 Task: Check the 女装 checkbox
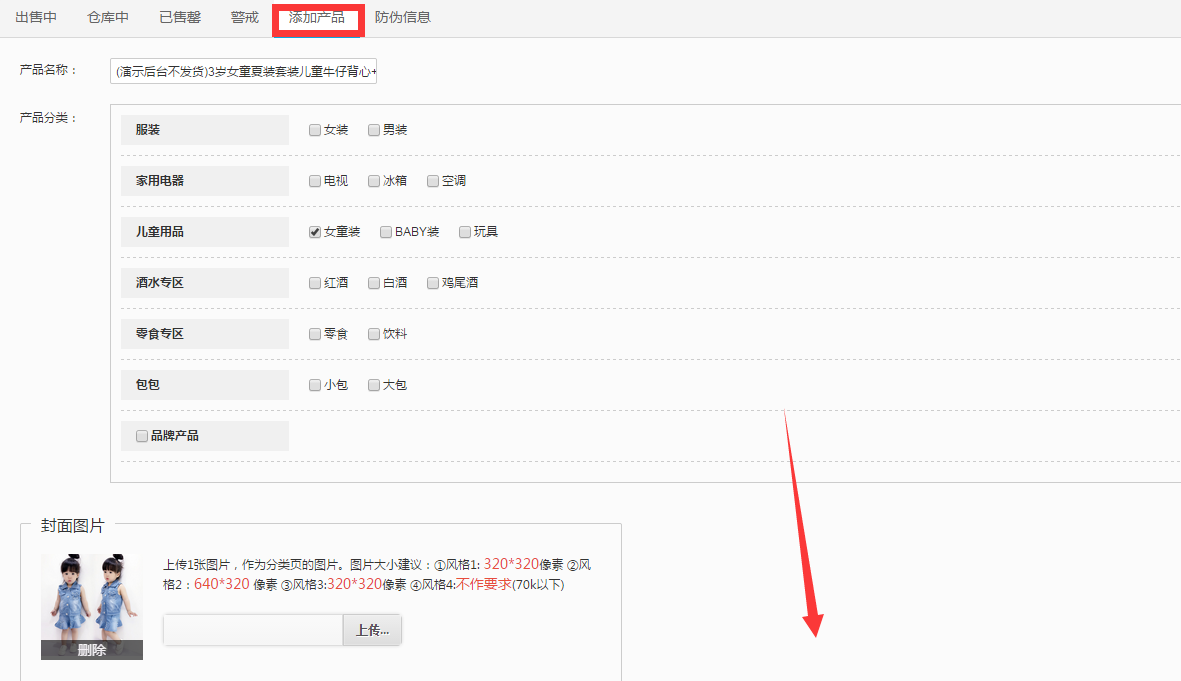click(x=315, y=130)
